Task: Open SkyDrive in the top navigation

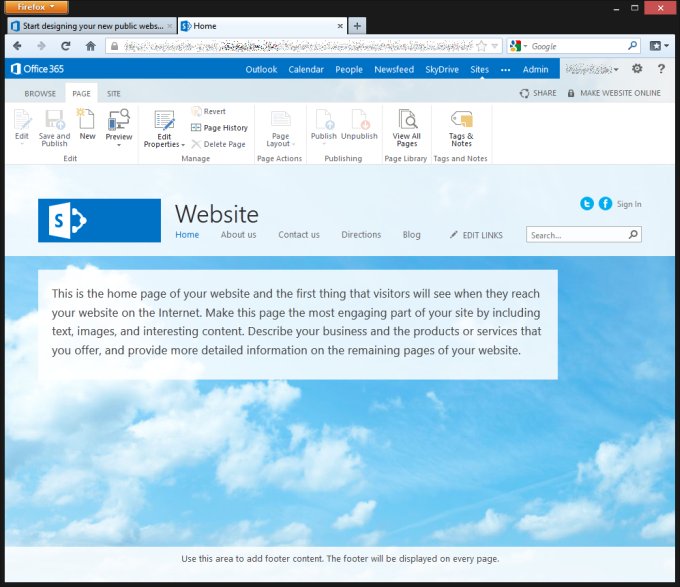Action: tap(441, 69)
